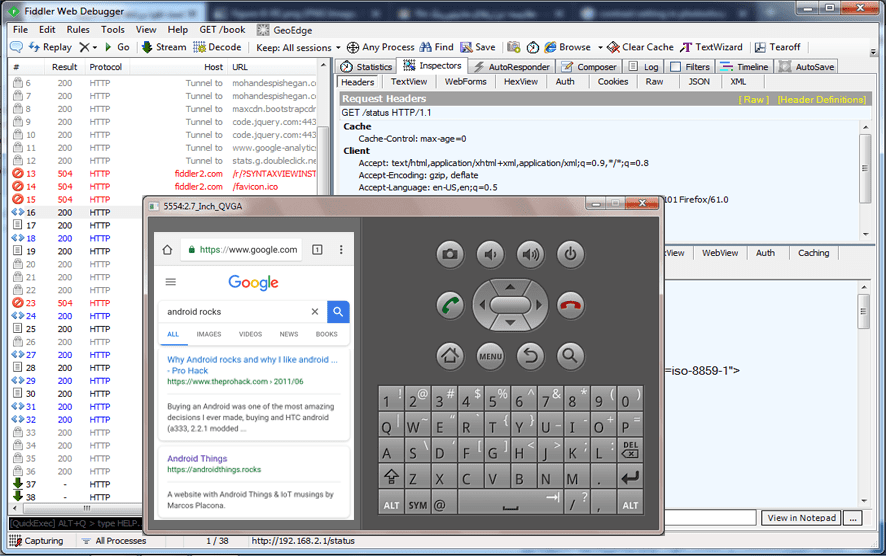Click the emulator volume down button
886x556 pixels.
point(490,254)
